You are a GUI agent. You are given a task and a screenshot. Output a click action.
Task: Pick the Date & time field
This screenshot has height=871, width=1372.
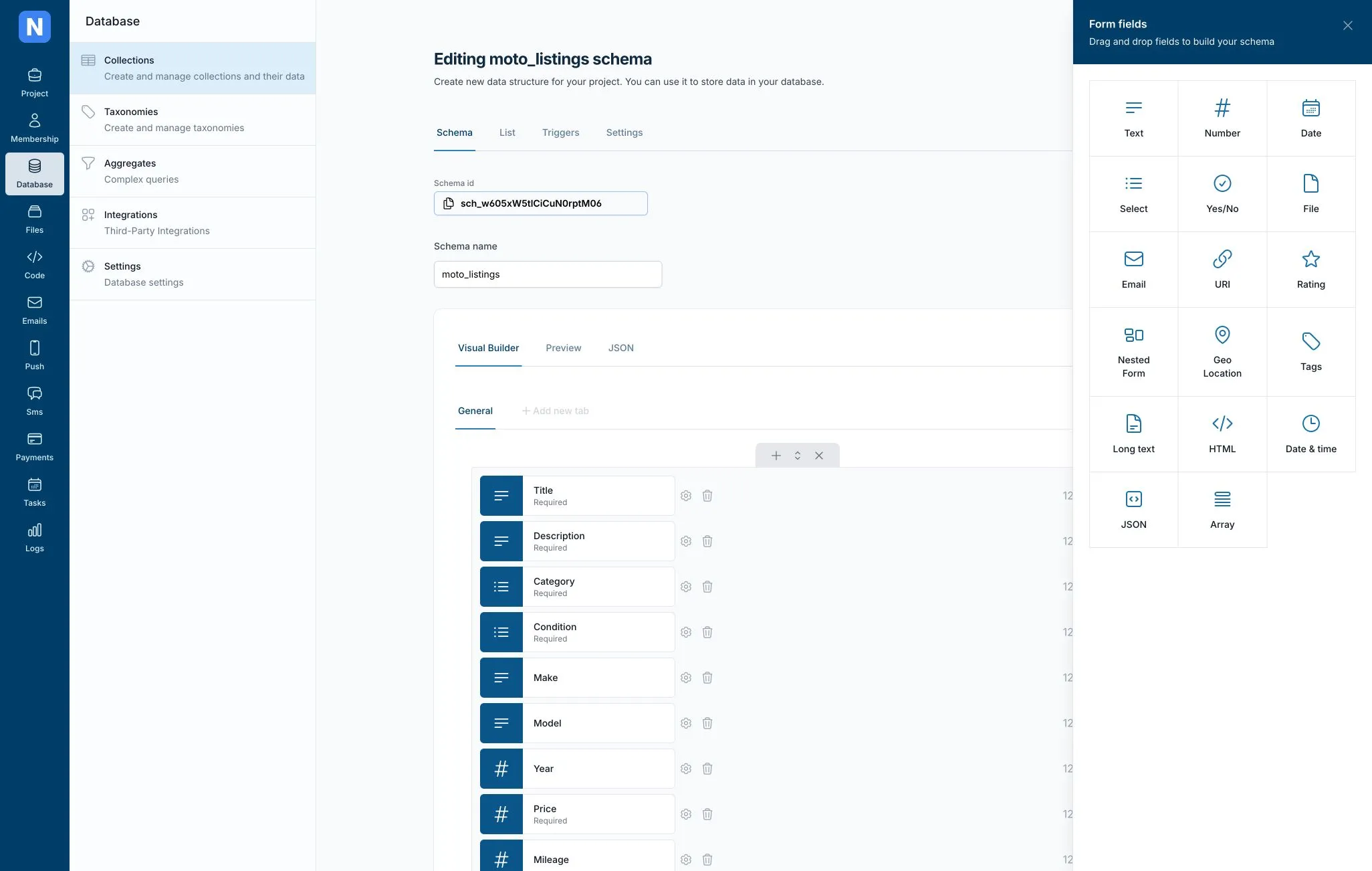tap(1310, 434)
